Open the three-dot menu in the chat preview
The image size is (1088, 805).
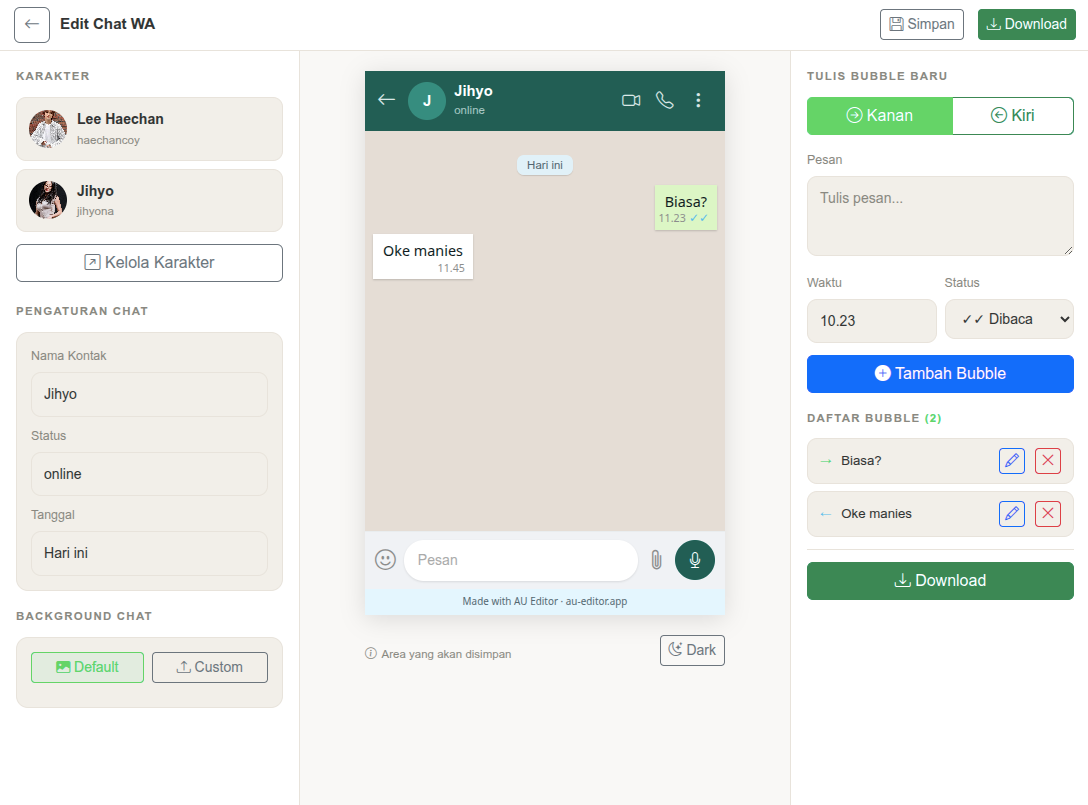[698, 100]
